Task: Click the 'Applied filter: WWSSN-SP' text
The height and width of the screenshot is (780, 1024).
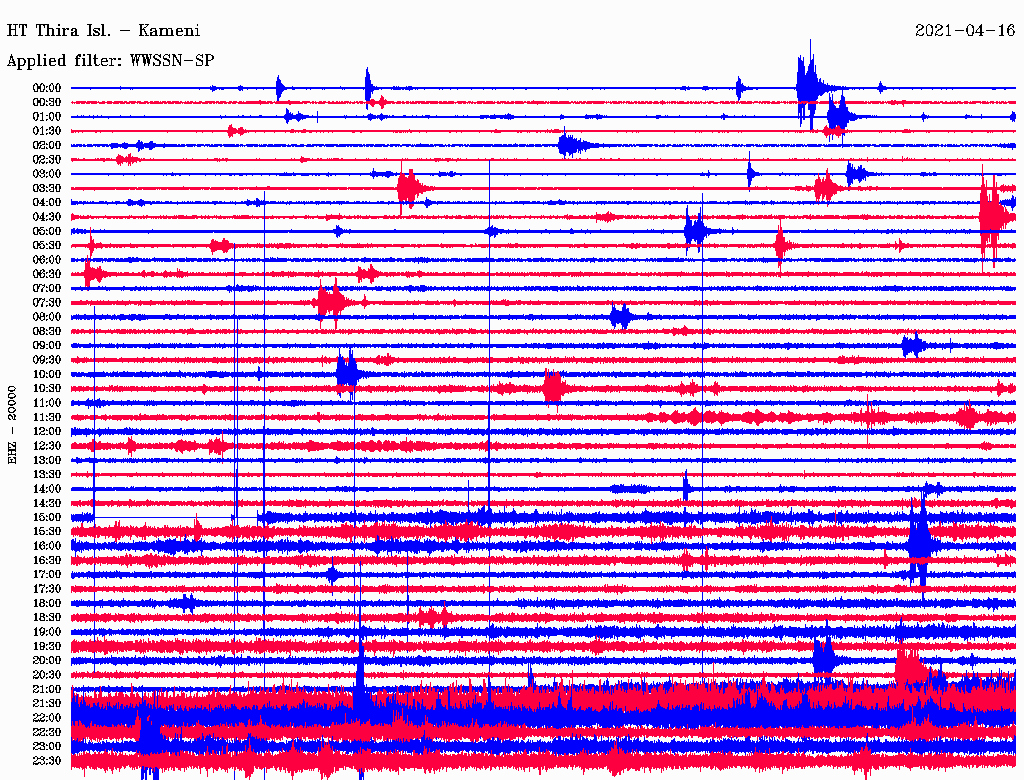Action: click(110, 61)
